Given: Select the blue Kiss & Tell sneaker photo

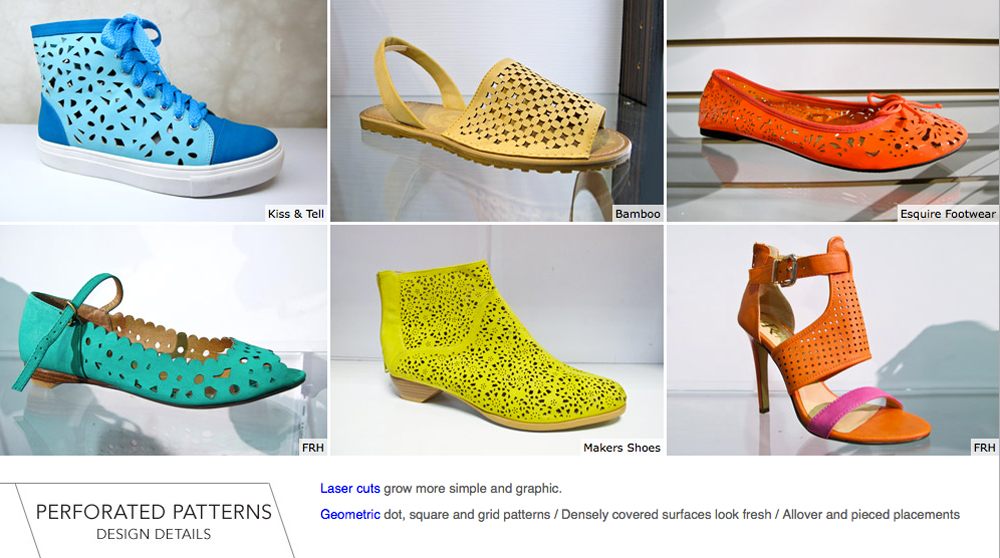Looking at the screenshot, I should pos(163,111).
